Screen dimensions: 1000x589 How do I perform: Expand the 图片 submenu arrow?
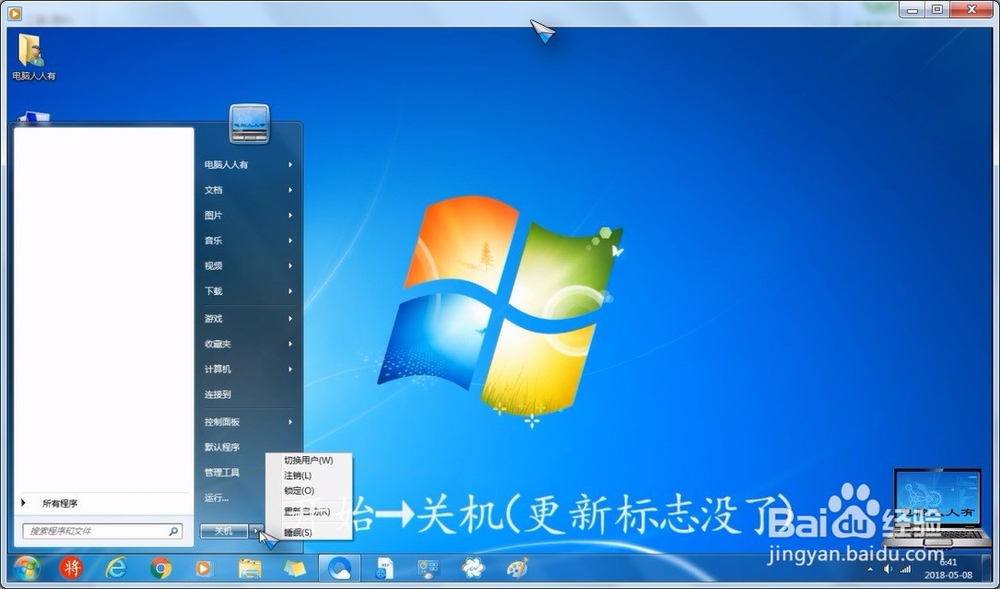(290, 215)
